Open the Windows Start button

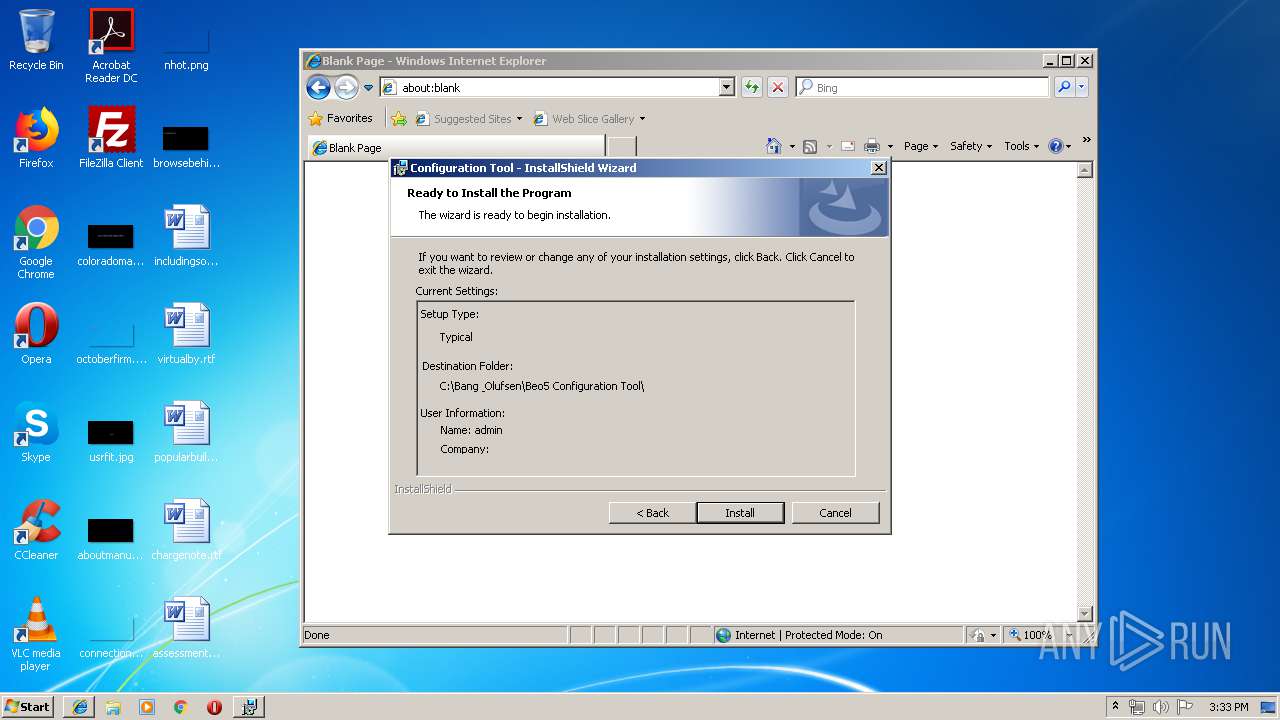coord(28,706)
